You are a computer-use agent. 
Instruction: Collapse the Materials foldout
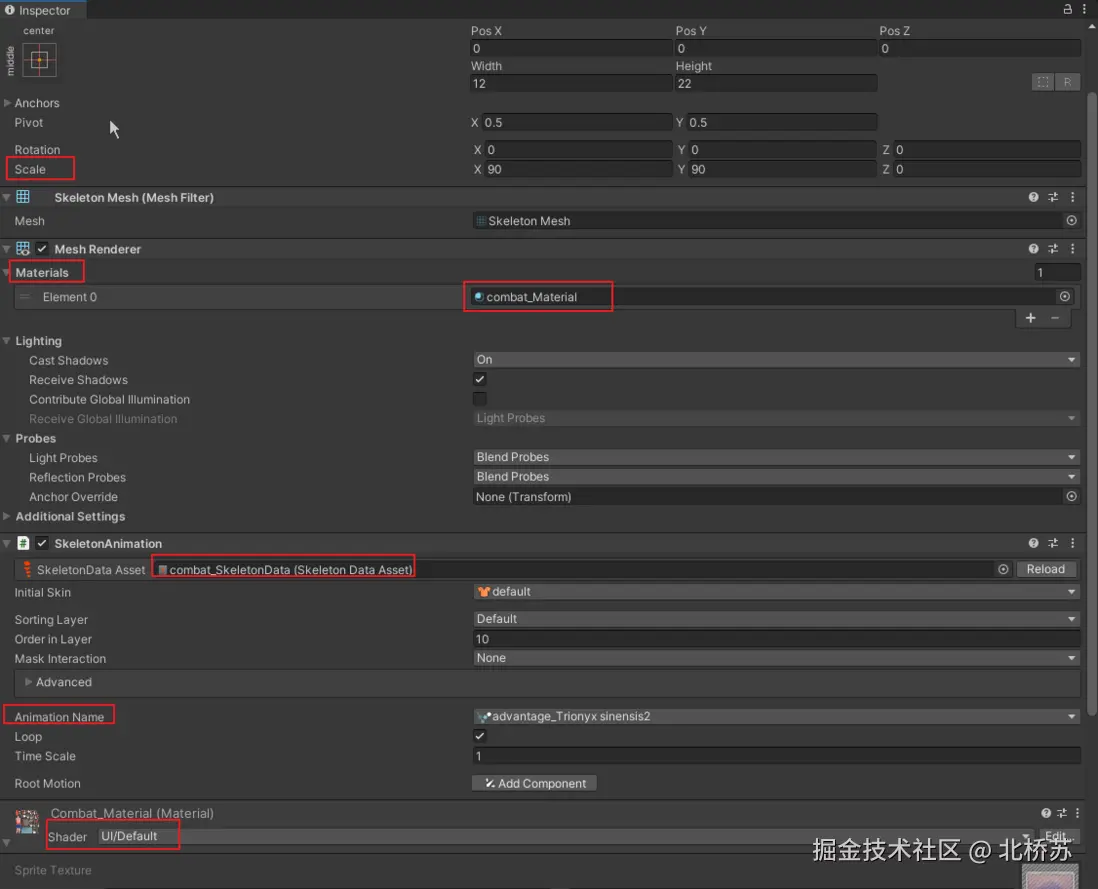(7, 272)
